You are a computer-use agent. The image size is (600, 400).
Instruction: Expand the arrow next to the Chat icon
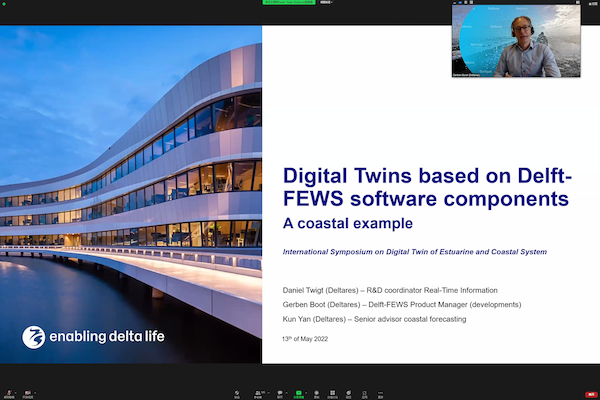pyautogui.click(x=289, y=390)
